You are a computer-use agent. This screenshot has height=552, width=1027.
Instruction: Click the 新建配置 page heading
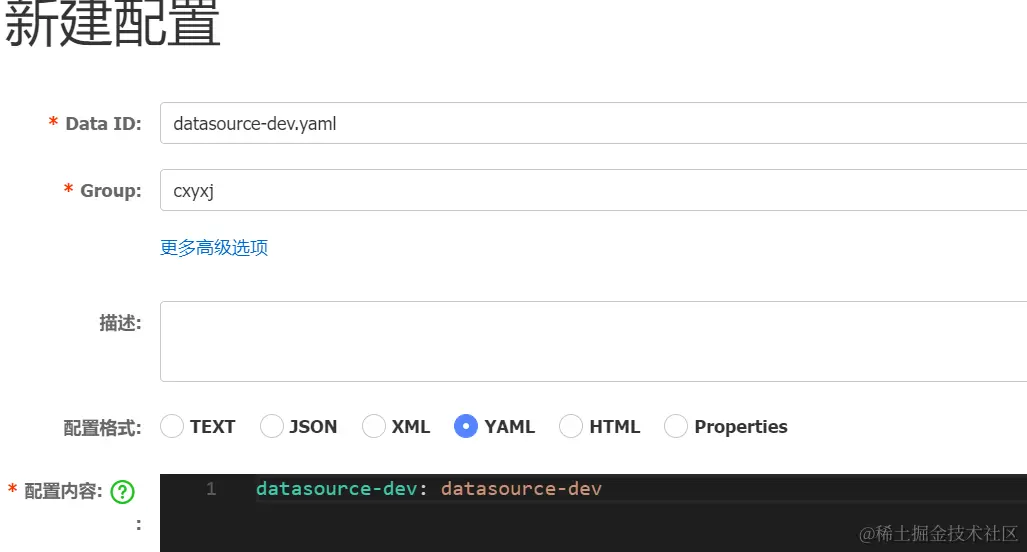pos(112,25)
